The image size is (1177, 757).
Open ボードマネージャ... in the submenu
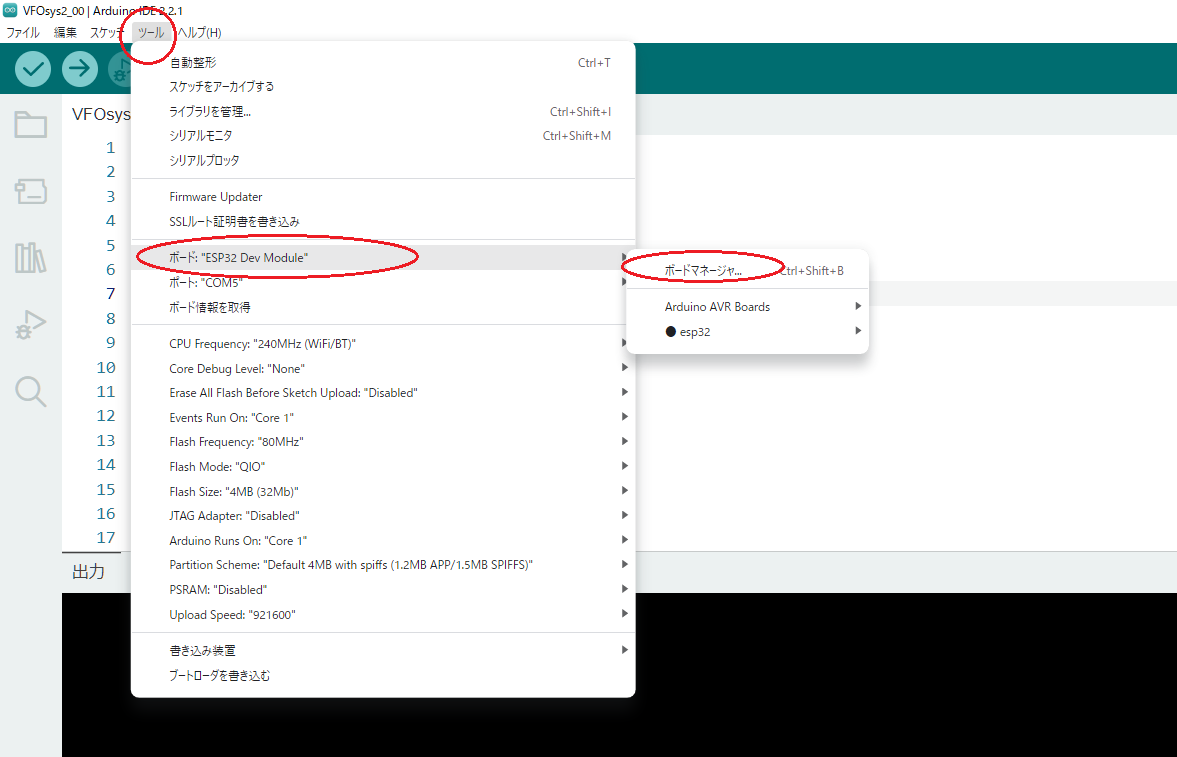747,270
